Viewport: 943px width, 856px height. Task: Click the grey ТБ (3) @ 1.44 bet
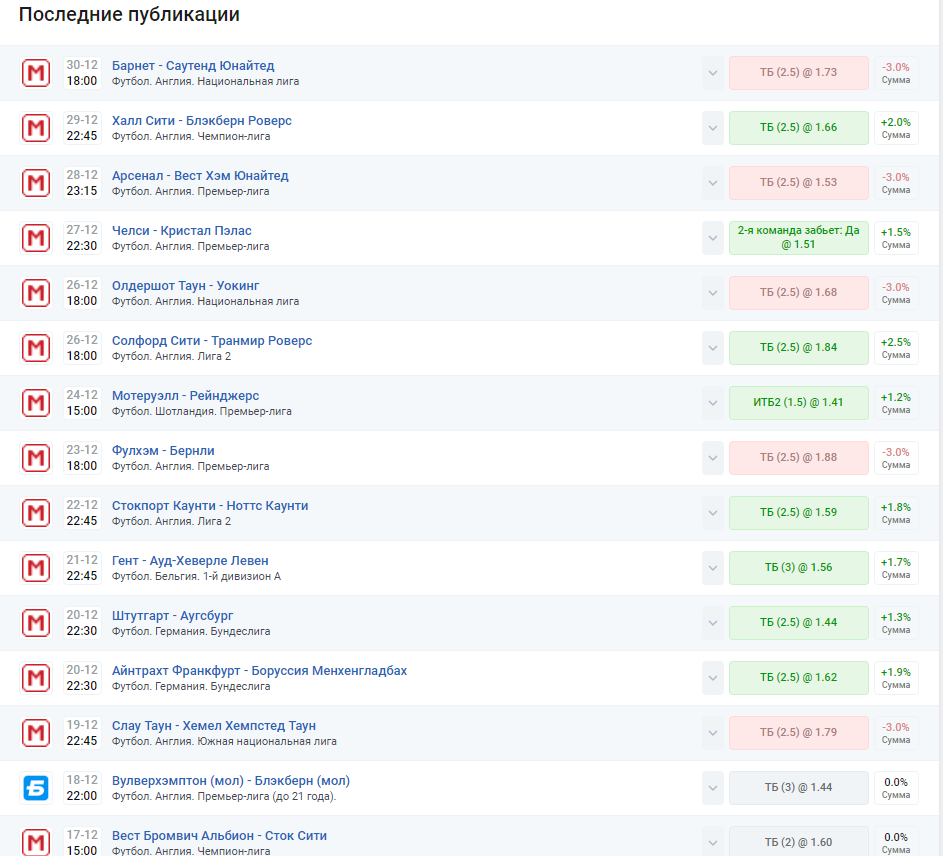[798, 788]
